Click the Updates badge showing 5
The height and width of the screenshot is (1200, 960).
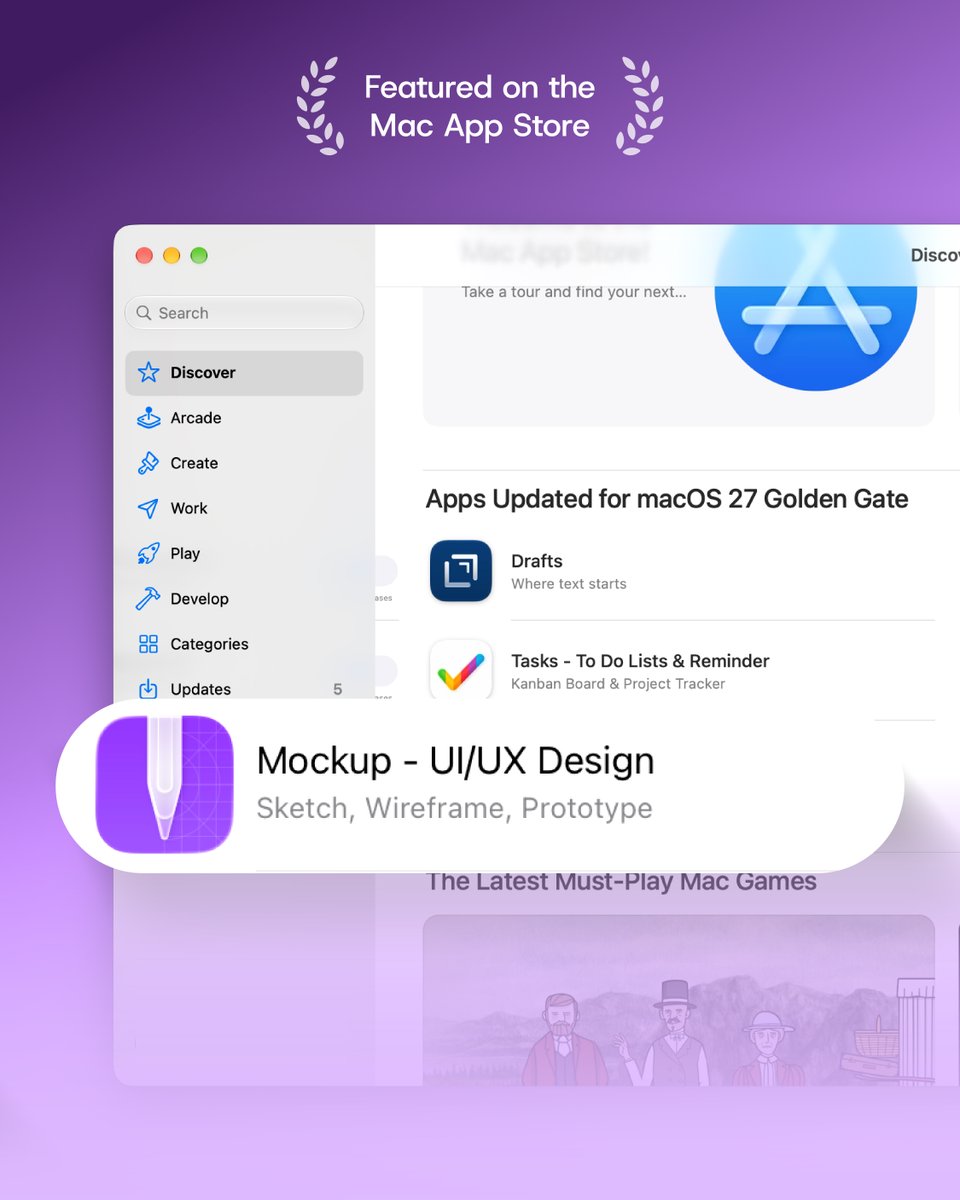click(x=338, y=689)
